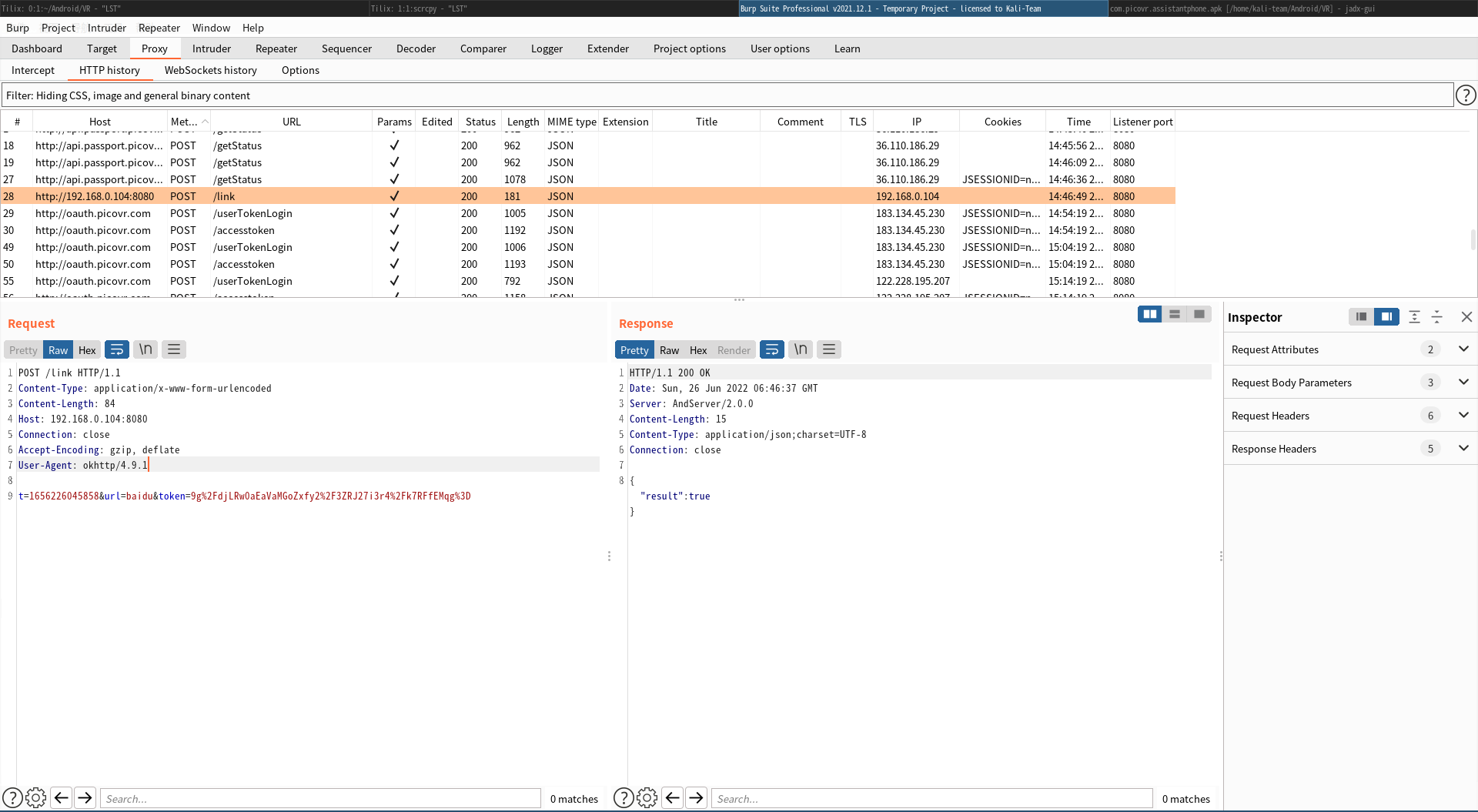Close the Inspector panel

(1466, 316)
